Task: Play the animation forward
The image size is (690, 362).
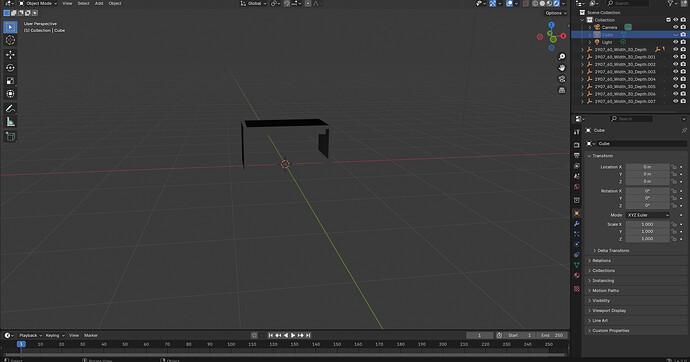Action: click(293, 335)
